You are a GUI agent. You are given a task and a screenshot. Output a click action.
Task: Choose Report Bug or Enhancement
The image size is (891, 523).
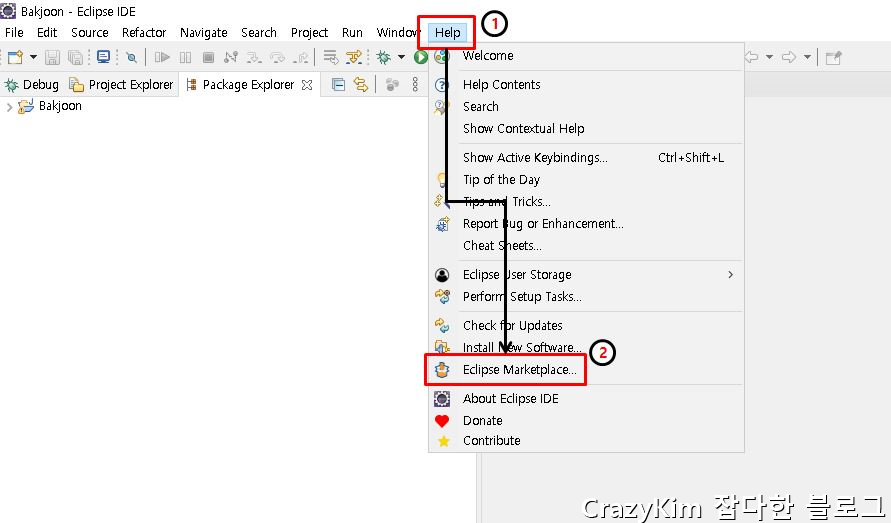(586, 224)
